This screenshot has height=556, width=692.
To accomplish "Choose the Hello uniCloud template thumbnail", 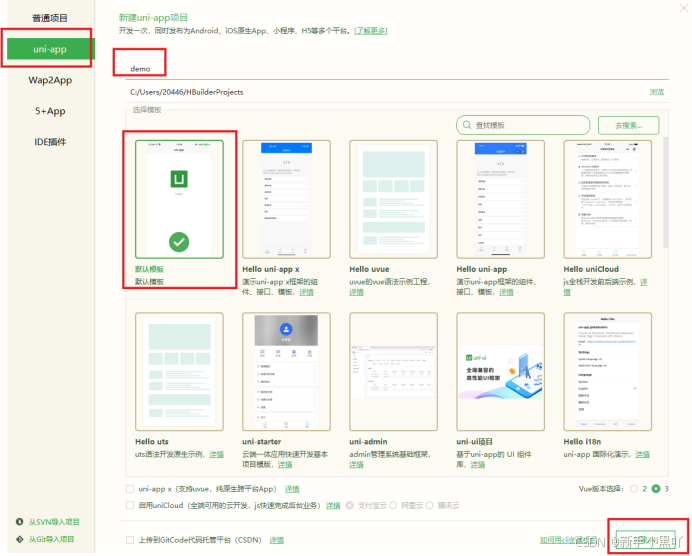I will pos(607,199).
